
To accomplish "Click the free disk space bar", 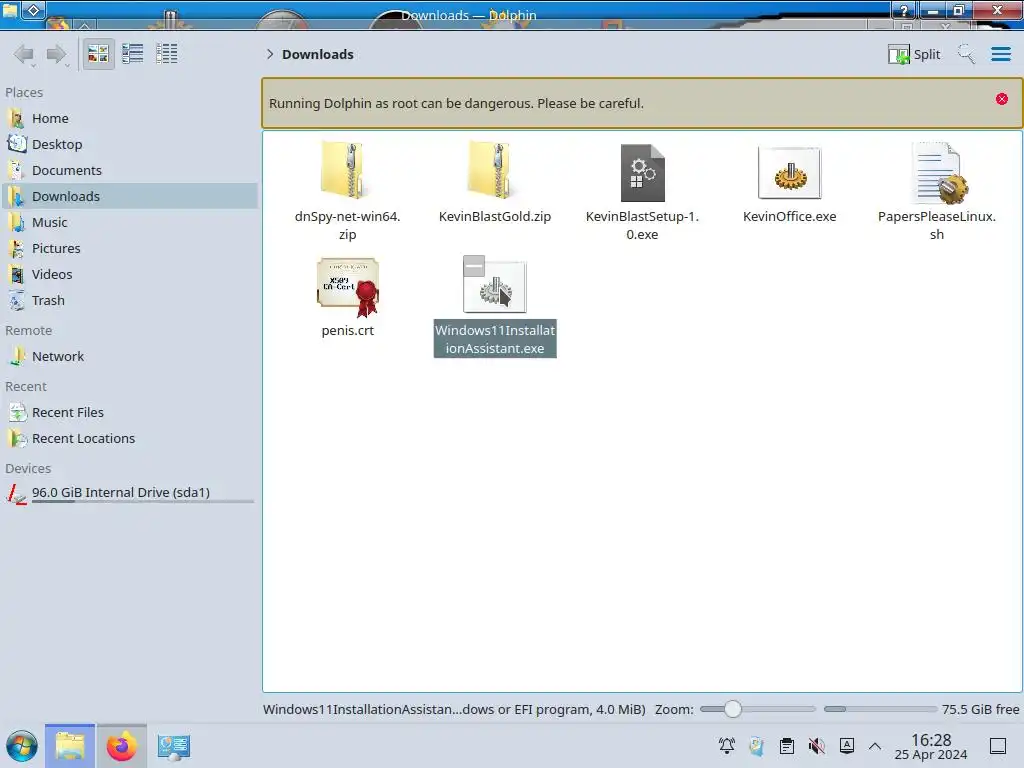I will click(880, 709).
